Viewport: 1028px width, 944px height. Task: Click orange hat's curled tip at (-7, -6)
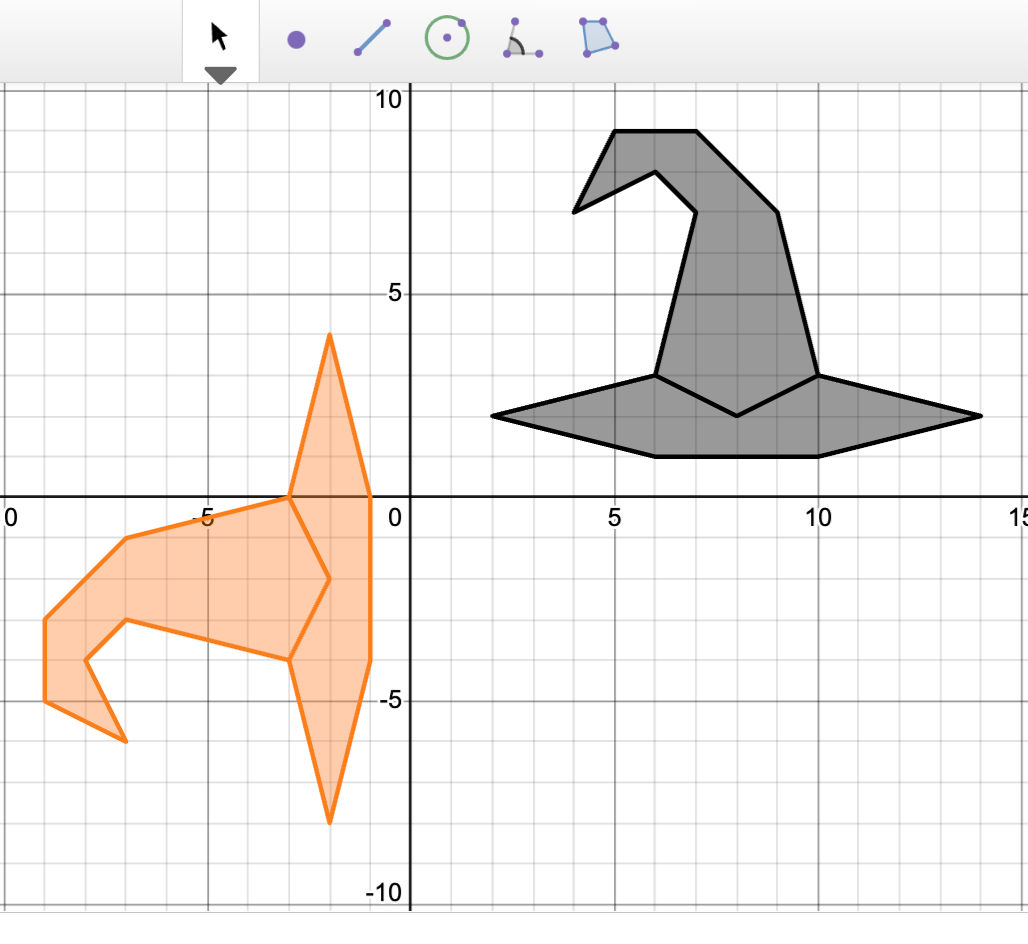pyautogui.click(x=126, y=742)
